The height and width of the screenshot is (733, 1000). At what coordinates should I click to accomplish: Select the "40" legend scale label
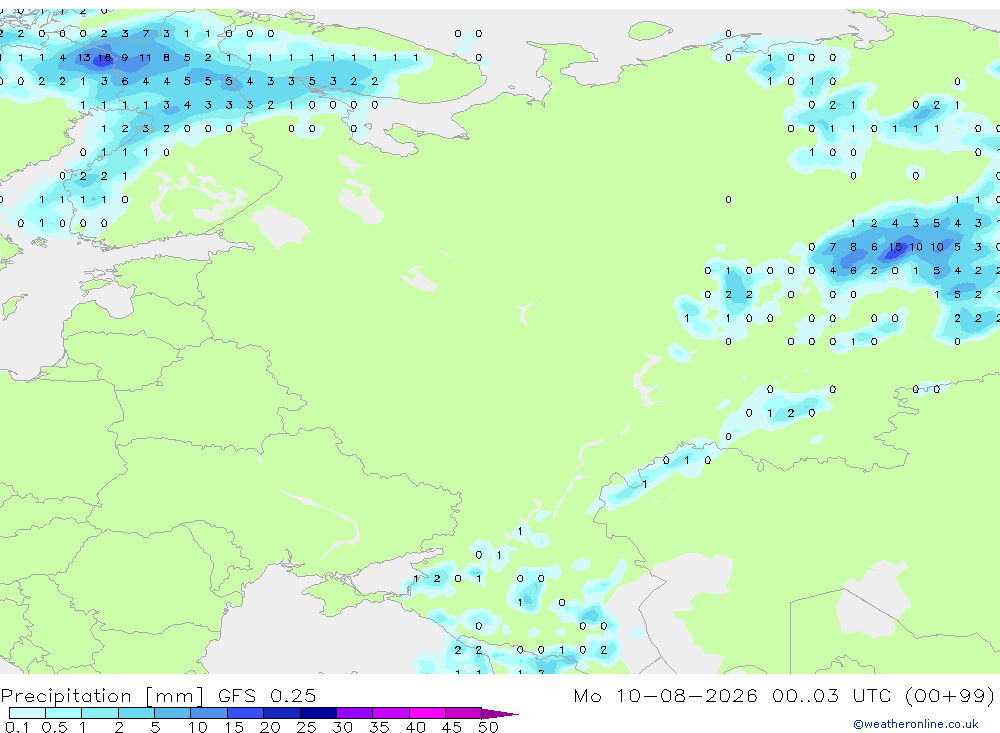tap(415, 727)
